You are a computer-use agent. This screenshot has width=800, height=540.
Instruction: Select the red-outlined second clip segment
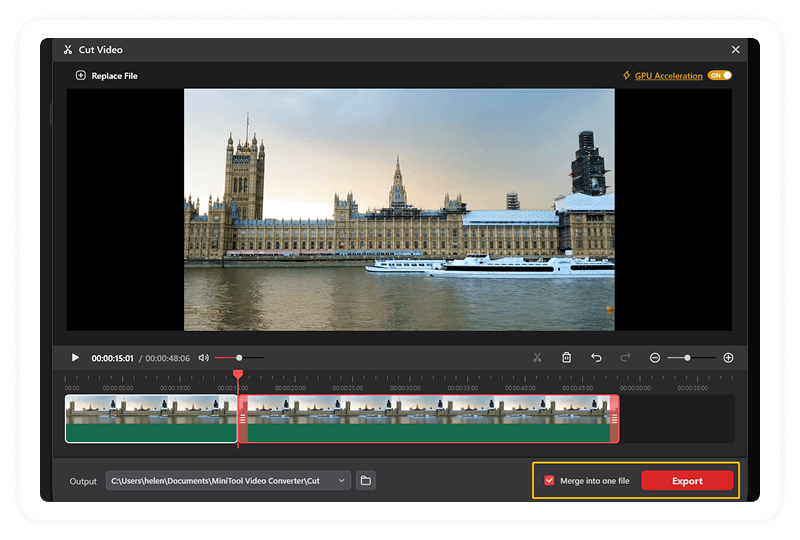click(429, 419)
